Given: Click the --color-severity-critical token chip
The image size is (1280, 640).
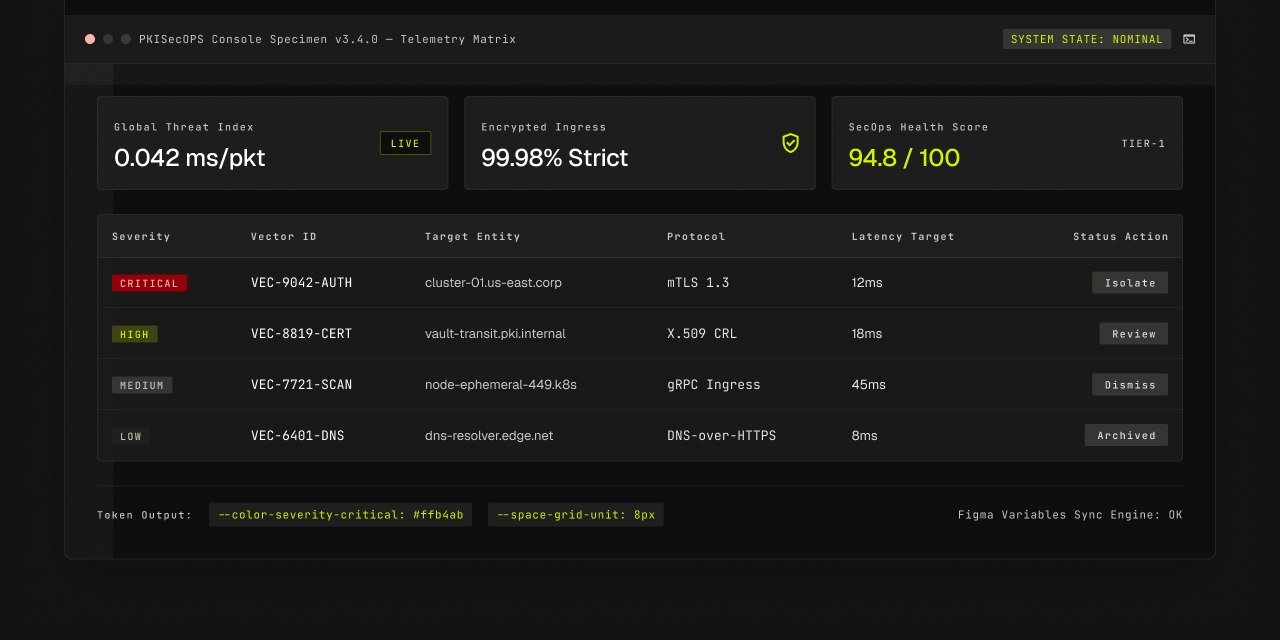Looking at the screenshot, I should (x=340, y=515).
